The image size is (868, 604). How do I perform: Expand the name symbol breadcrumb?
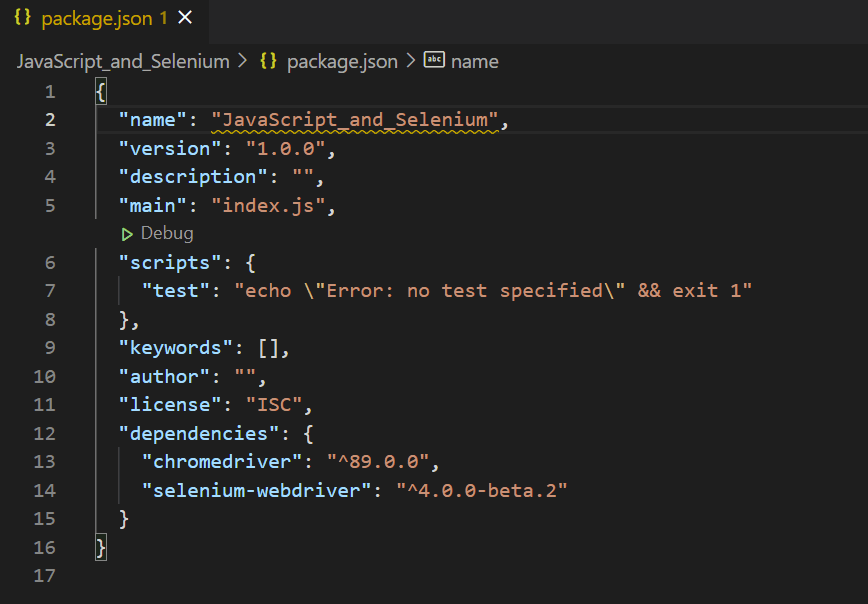tap(474, 61)
